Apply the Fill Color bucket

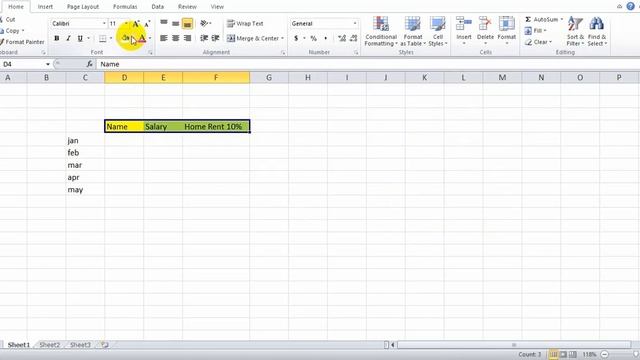[x=125, y=38]
